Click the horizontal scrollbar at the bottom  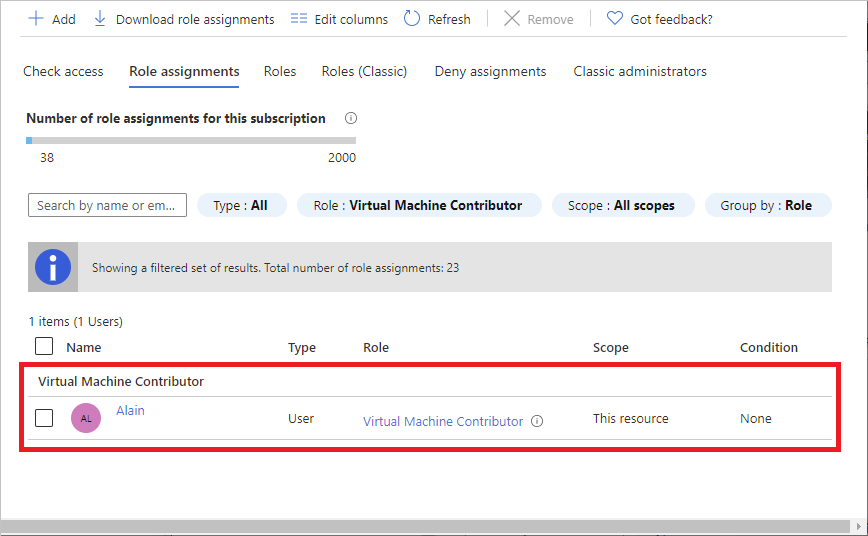tap(430, 526)
